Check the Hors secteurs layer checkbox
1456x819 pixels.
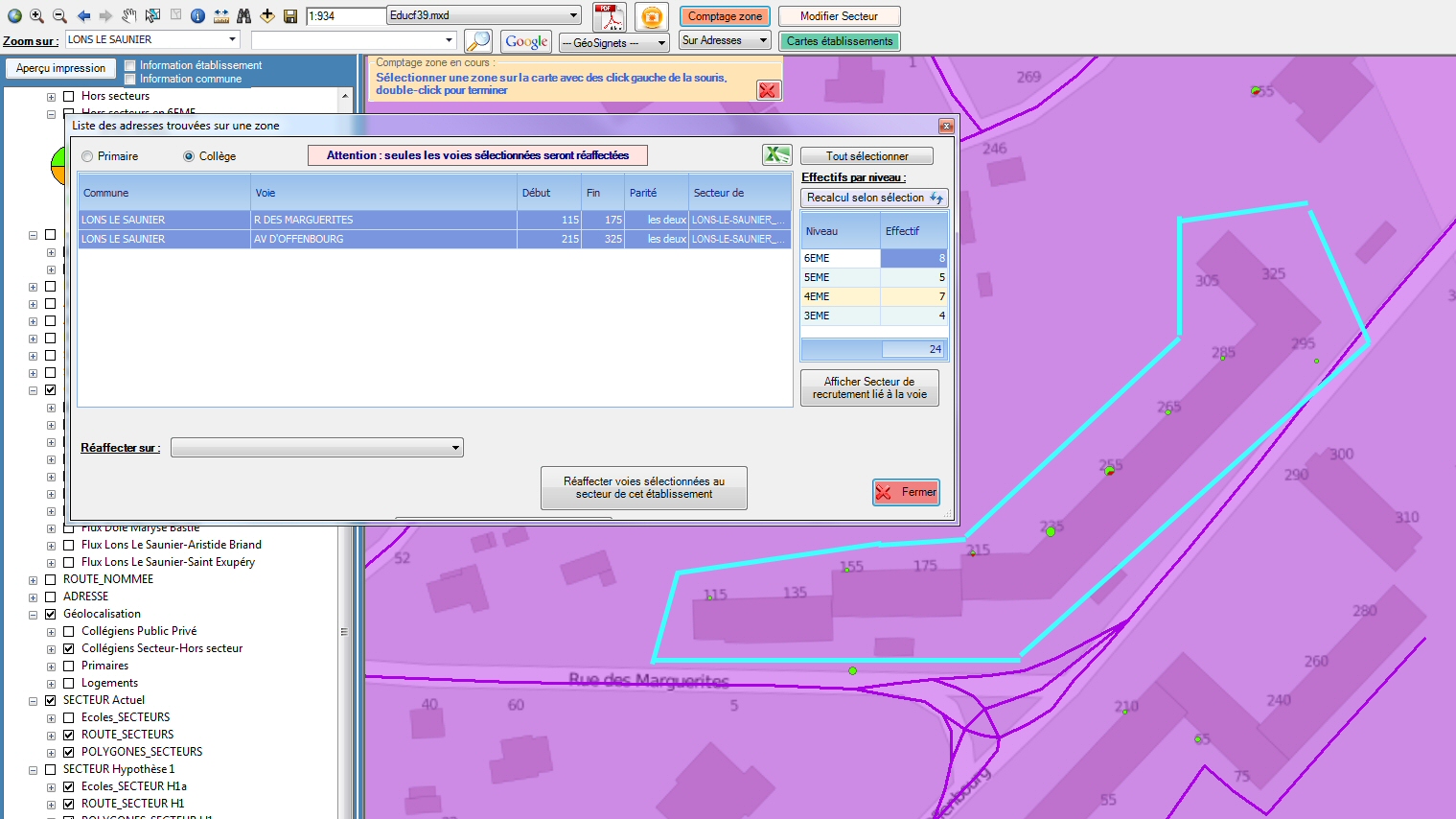(69, 96)
